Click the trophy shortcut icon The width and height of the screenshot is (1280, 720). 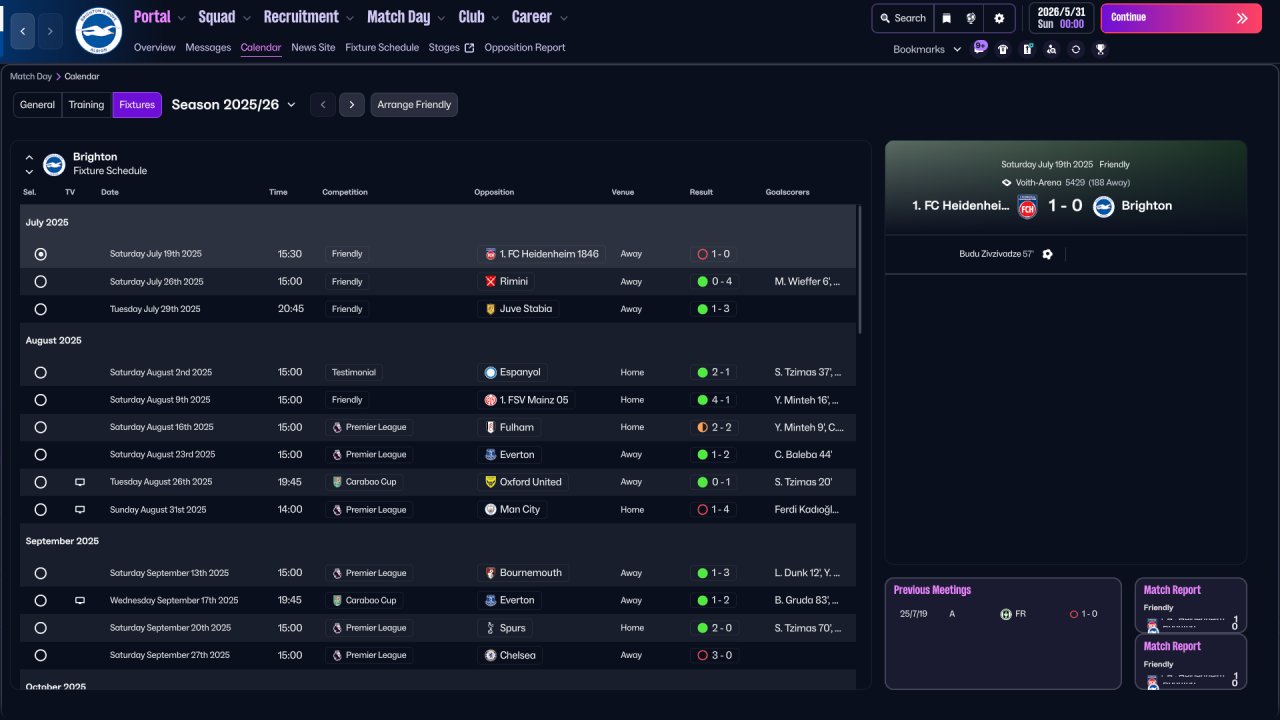pos(1100,49)
